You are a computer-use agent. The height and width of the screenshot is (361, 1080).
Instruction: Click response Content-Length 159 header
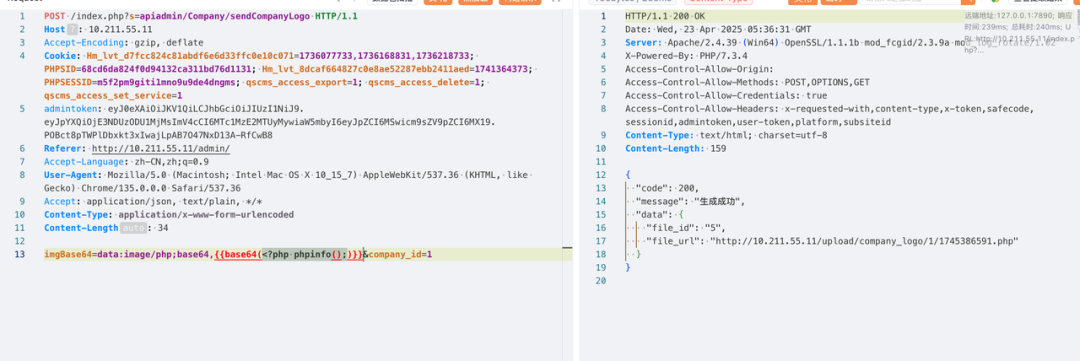(676, 149)
